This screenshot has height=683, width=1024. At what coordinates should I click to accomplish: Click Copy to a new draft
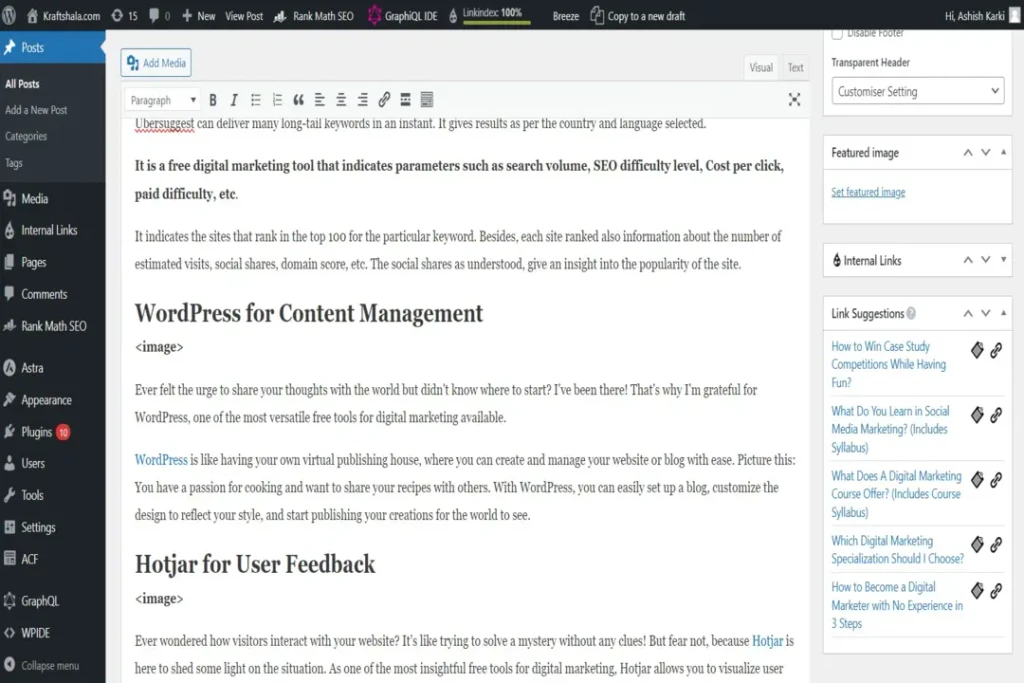[x=637, y=16]
